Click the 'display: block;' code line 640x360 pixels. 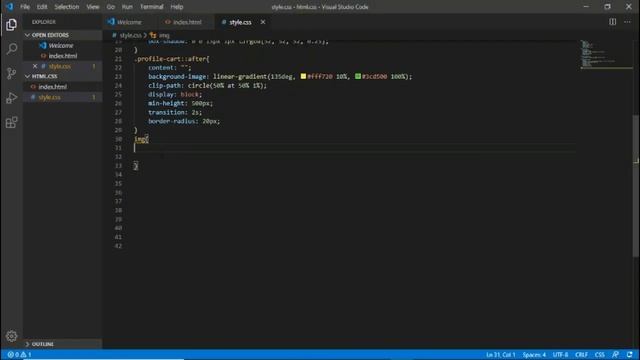click(175, 94)
